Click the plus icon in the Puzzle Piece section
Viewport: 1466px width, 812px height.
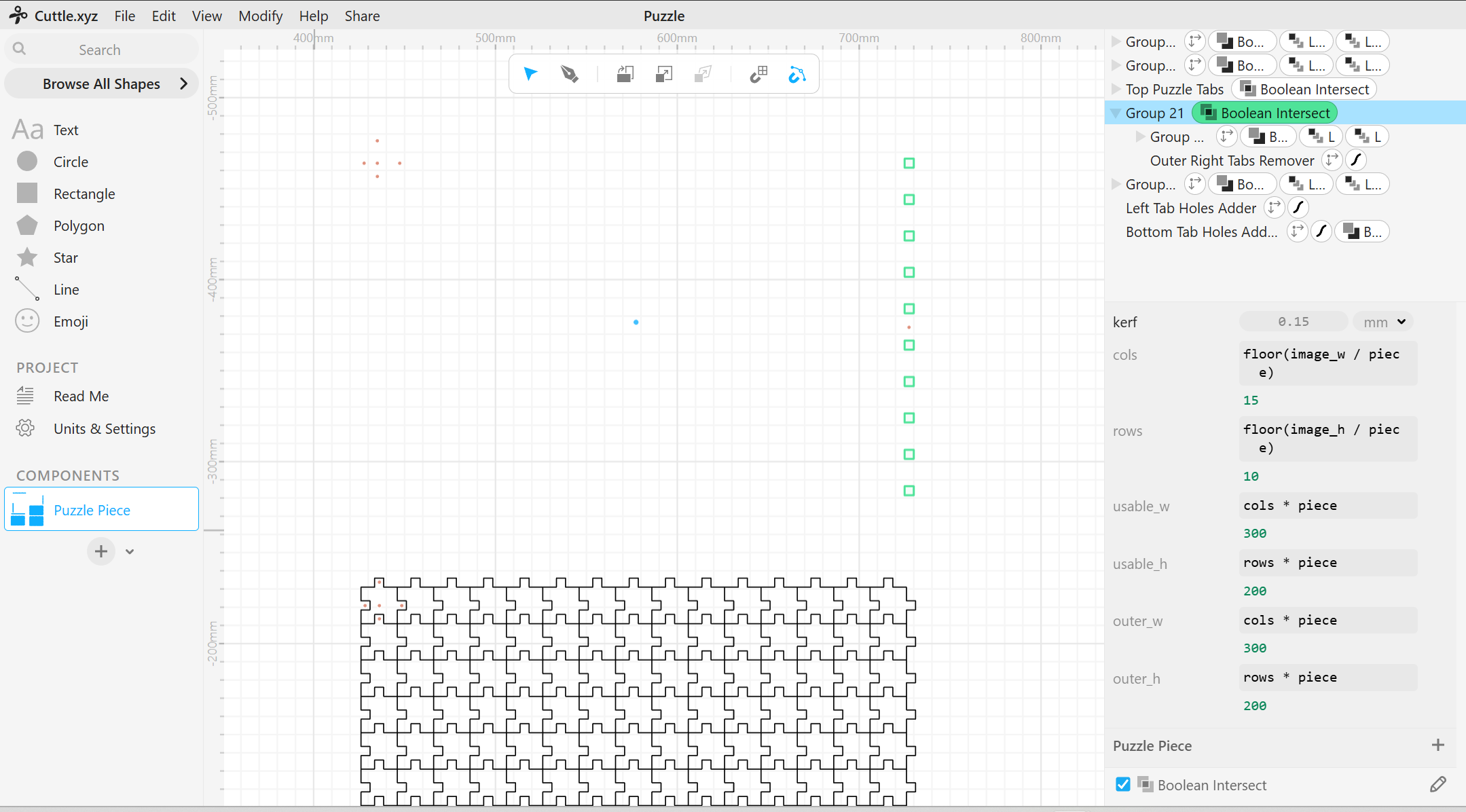1437,745
